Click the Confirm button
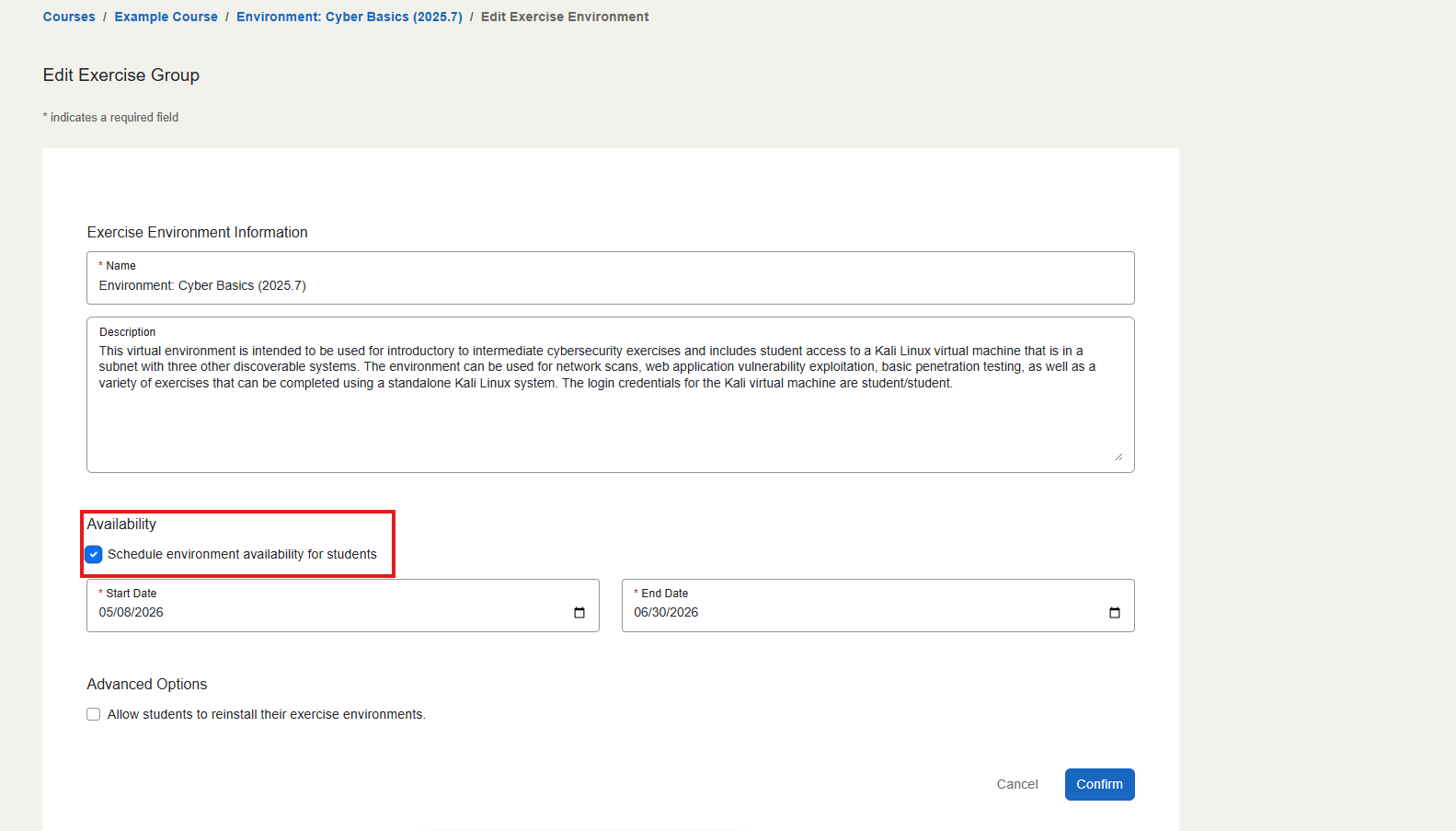The height and width of the screenshot is (831, 1456). coord(1099,784)
